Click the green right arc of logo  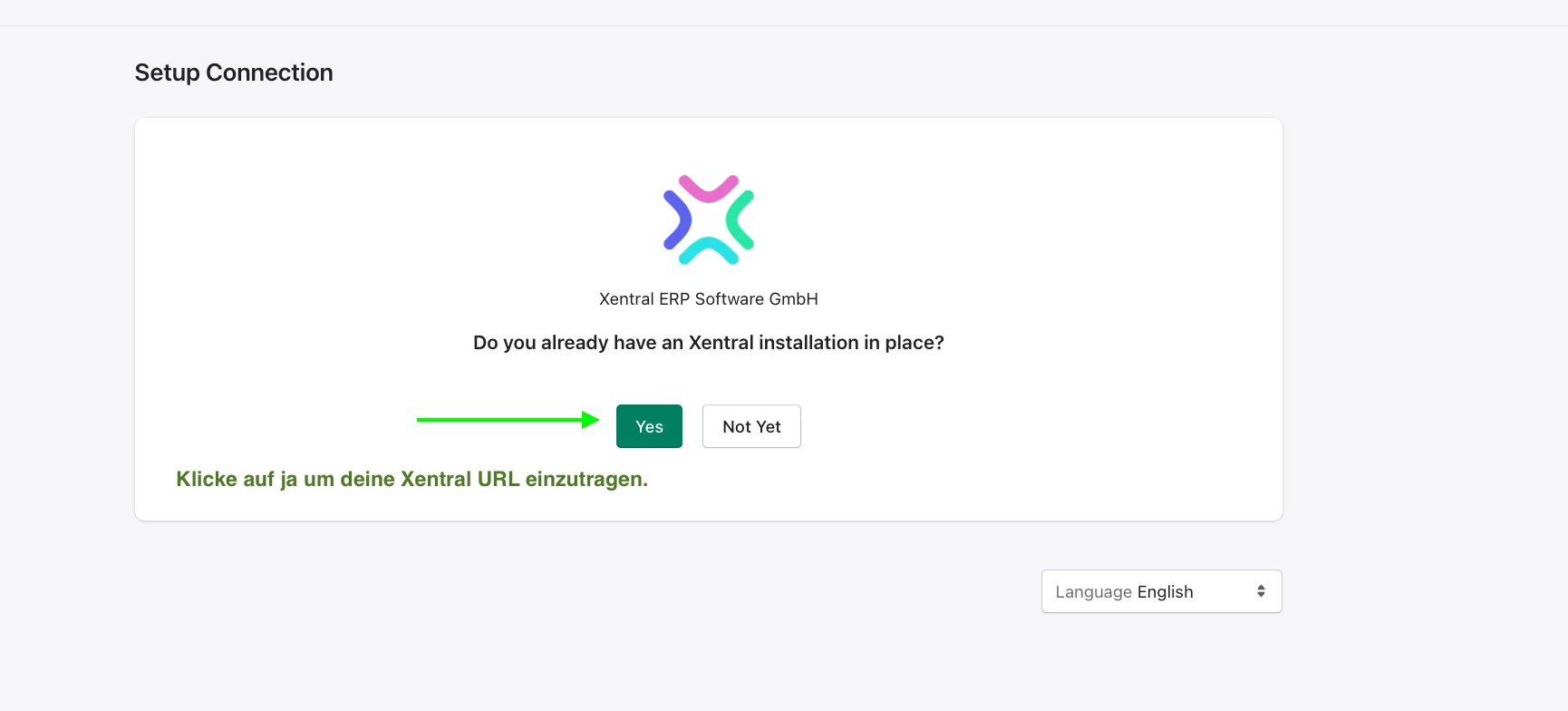coord(740,220)
